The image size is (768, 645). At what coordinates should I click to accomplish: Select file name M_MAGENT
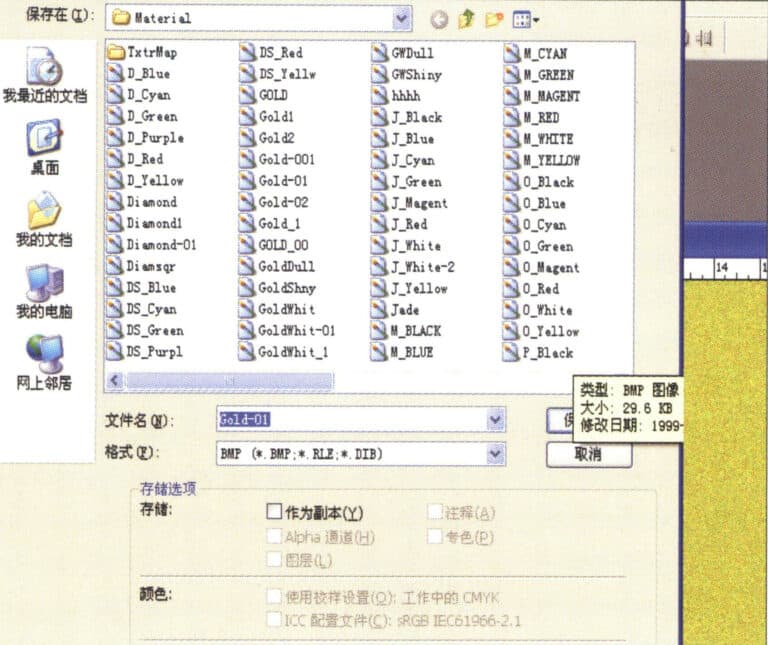tap(552, 96)
